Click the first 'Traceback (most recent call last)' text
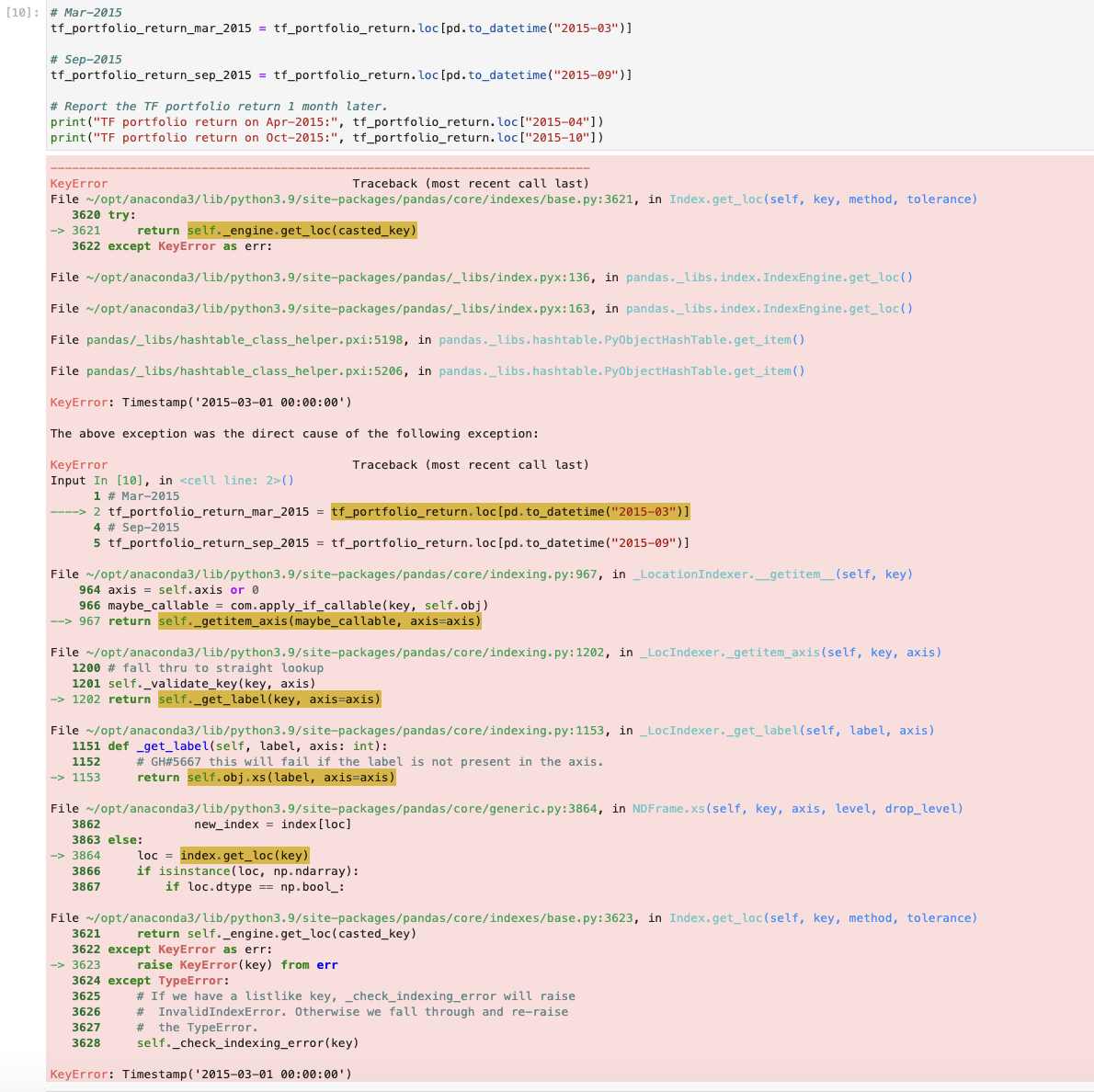This screenshot has width=1094, height=1092. [x=471, y=184]
